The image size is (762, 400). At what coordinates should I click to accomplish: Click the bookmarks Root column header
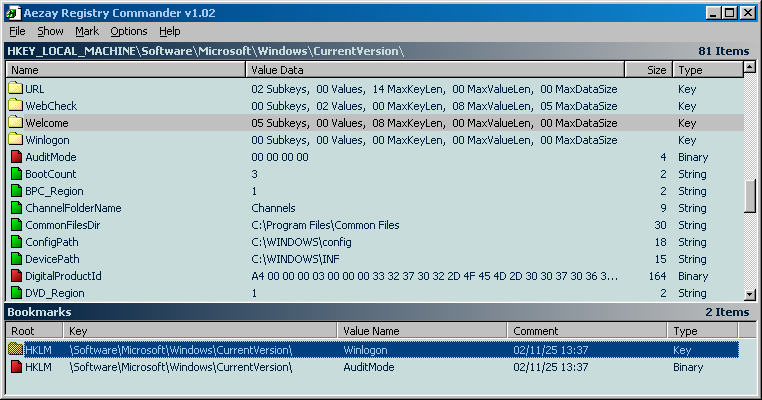click(x=35, y=330)
